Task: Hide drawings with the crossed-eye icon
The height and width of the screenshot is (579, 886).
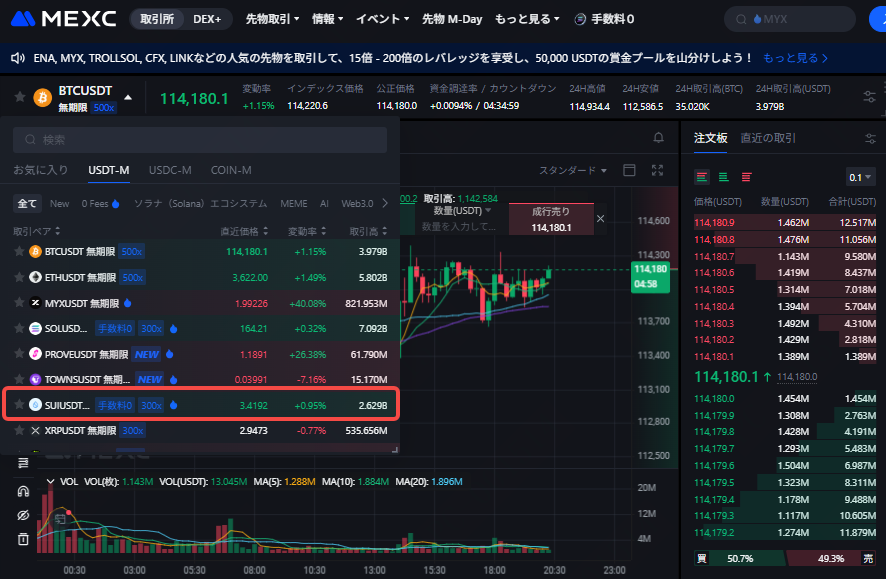Action: 22,515
